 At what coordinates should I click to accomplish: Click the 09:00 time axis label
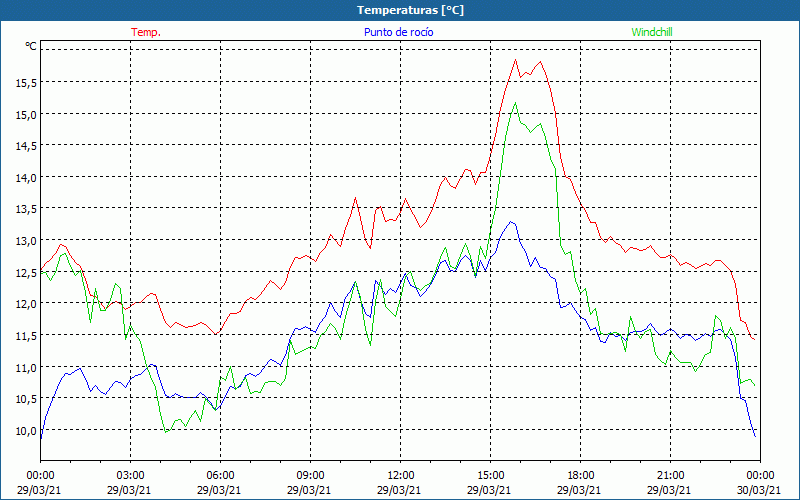point(310,476)
